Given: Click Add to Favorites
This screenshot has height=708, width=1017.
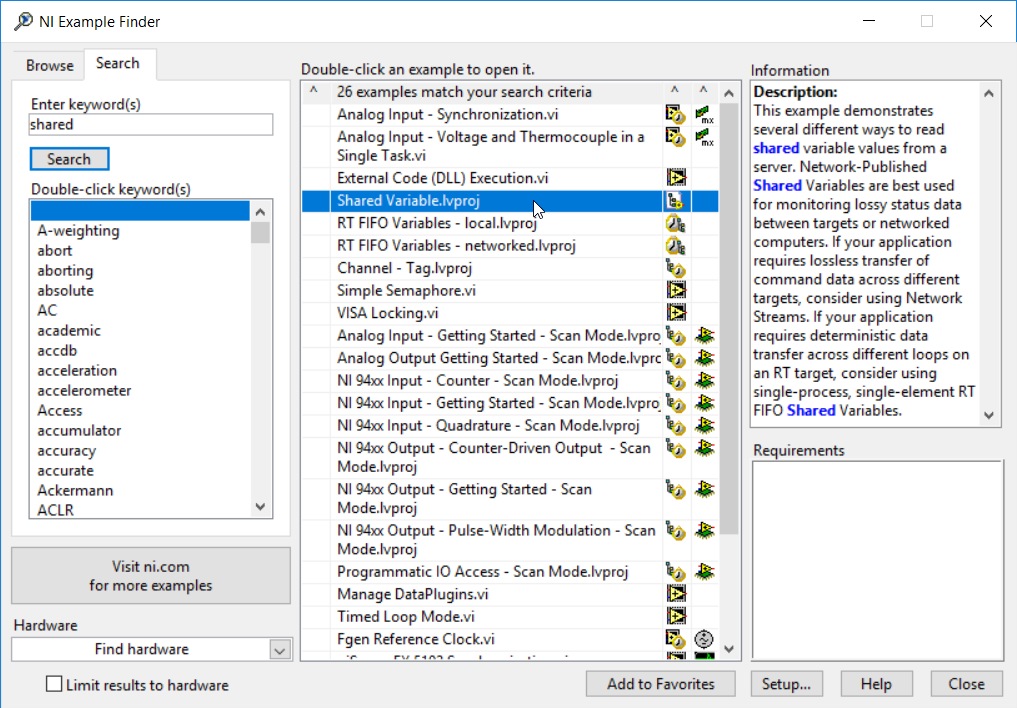Looking at the screenshot, I should point(660,684).
